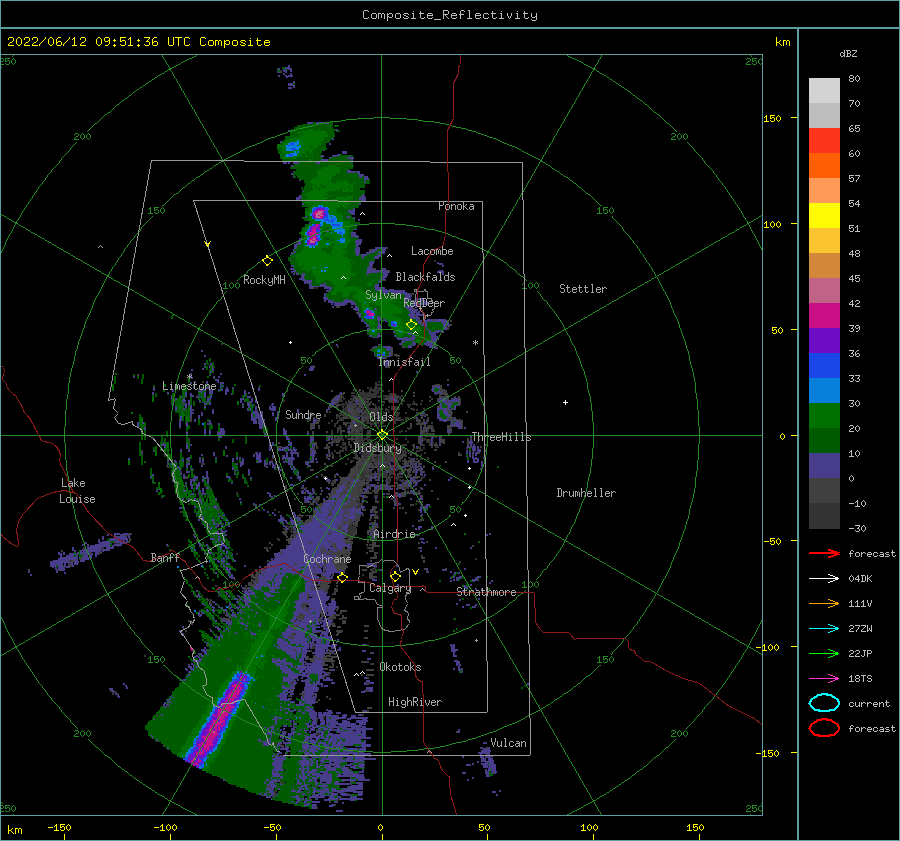Click the HighRiver town label
This screenshot has height=841, width=900.
click(x=415, y=702)
